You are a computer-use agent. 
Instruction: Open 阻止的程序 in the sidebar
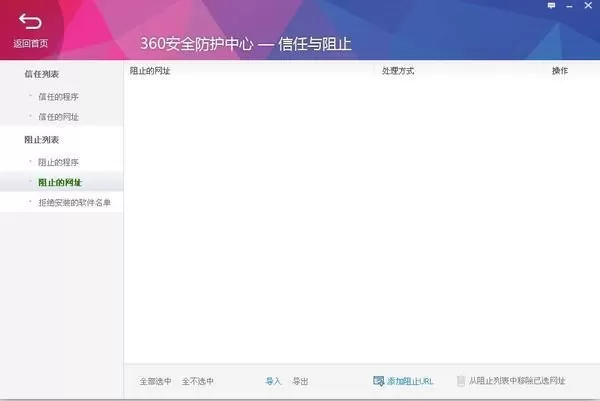tap(58, 162)
